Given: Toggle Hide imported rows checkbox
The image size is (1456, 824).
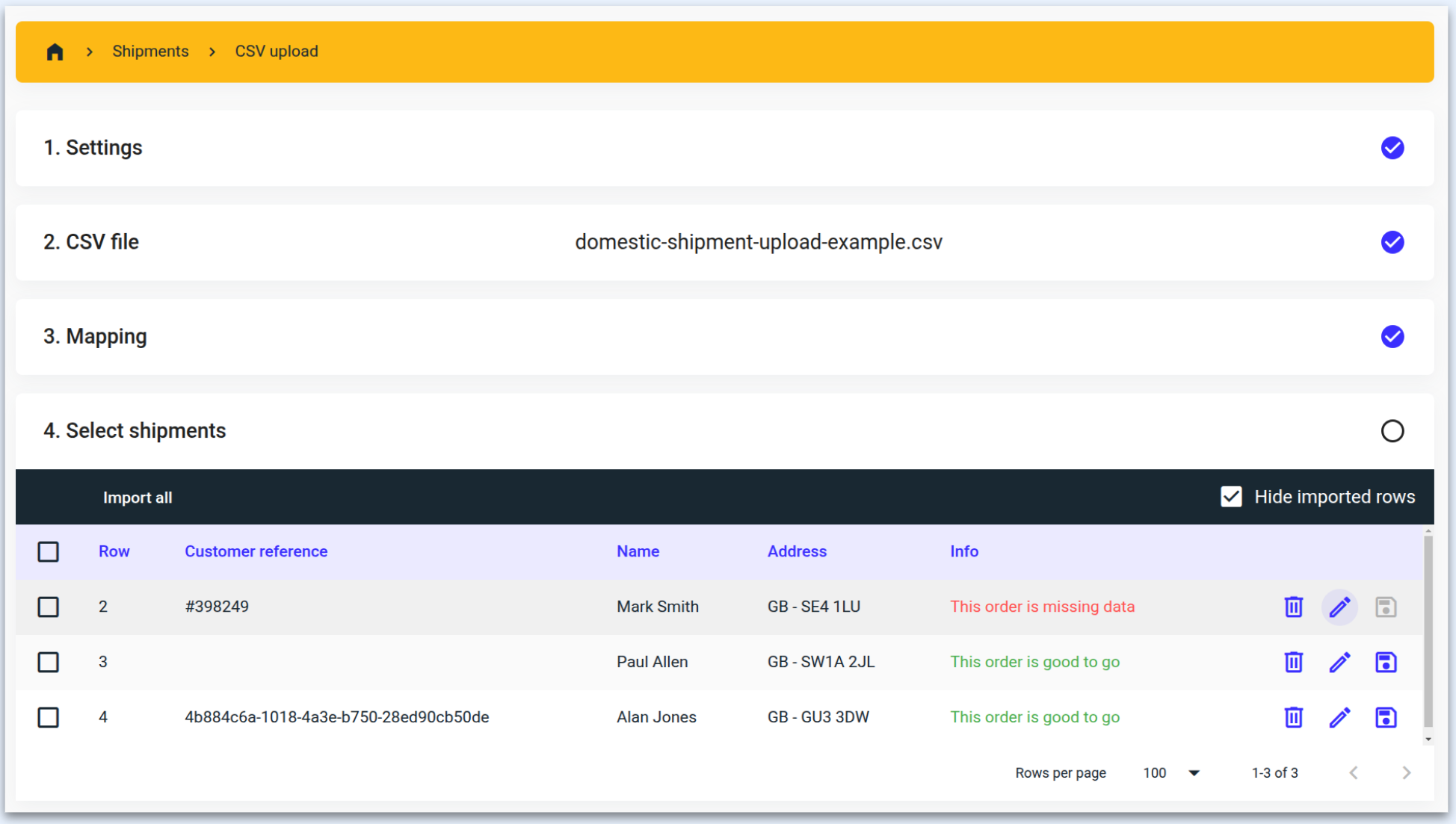Looking at the screenshot, I should (x=1231, y=497).
